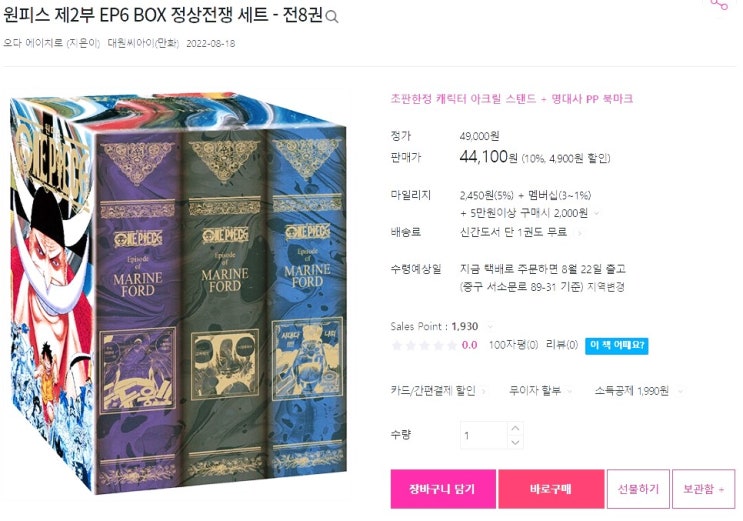Screen dimensions: 743x521
Task: Click the quantity input field
Action: pyautogui.click(x=484, y=435)
